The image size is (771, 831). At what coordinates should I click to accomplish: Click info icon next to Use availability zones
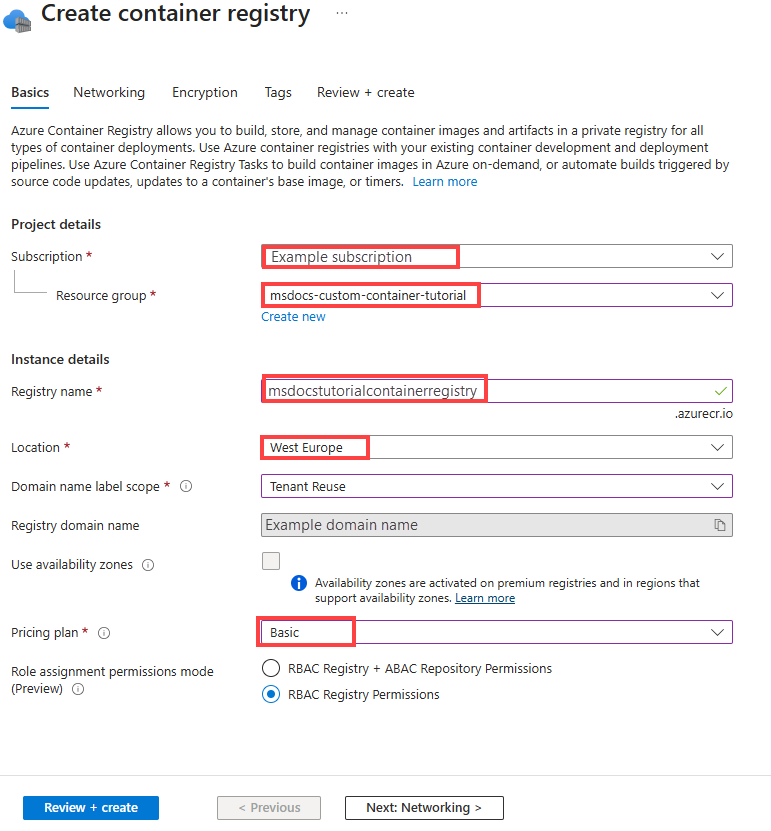click(x=148, y=565)
